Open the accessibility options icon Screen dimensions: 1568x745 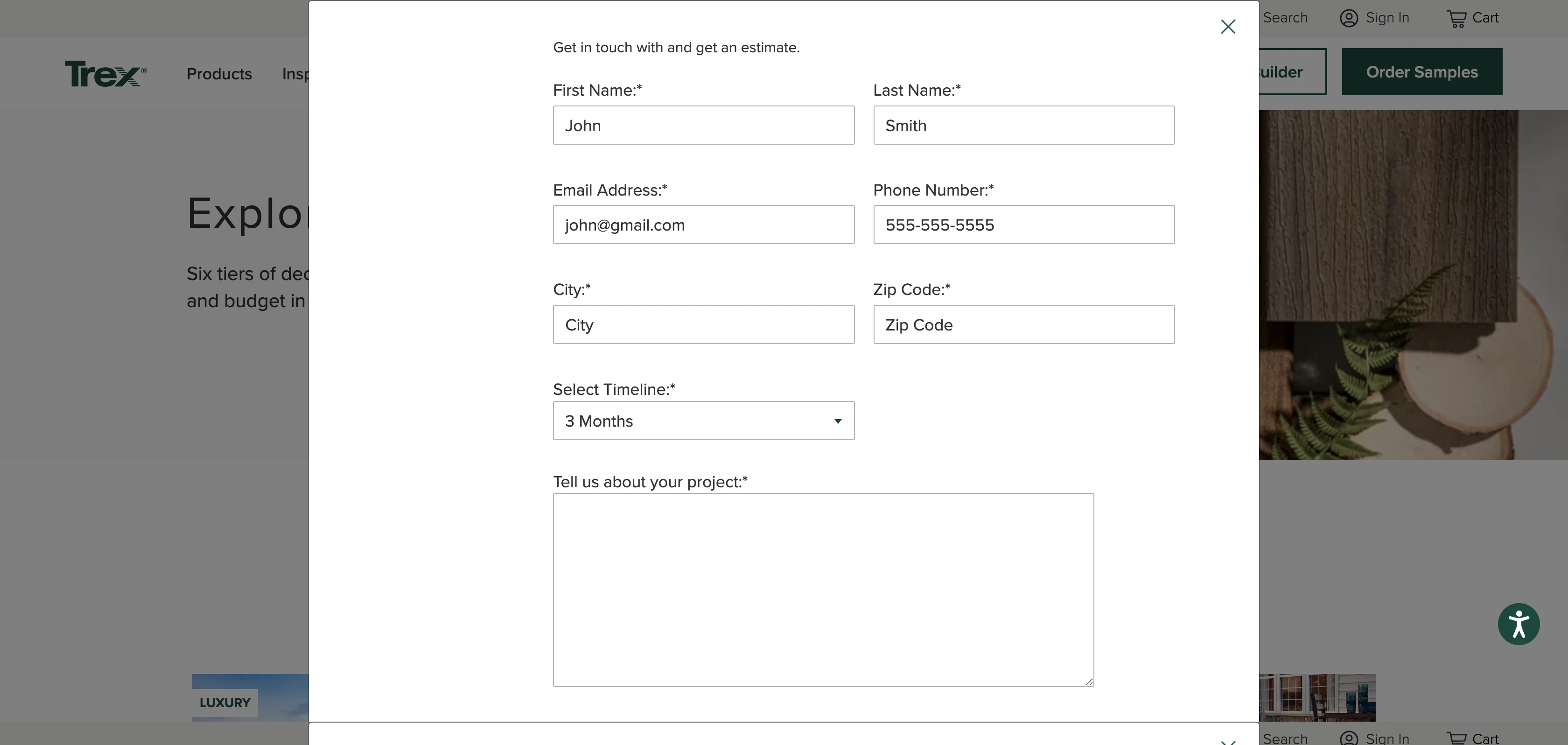[x=1519, y=623]
